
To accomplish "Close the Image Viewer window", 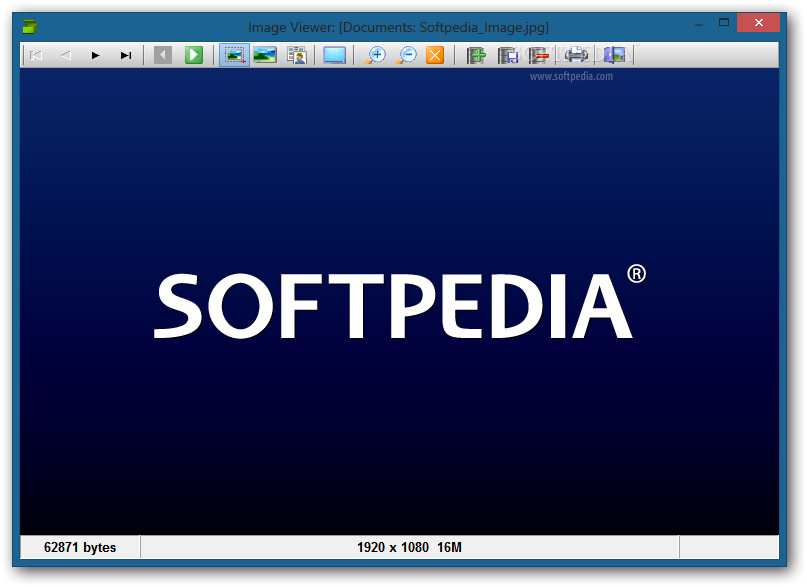I will pyautogui.click(x=759, y=23).
